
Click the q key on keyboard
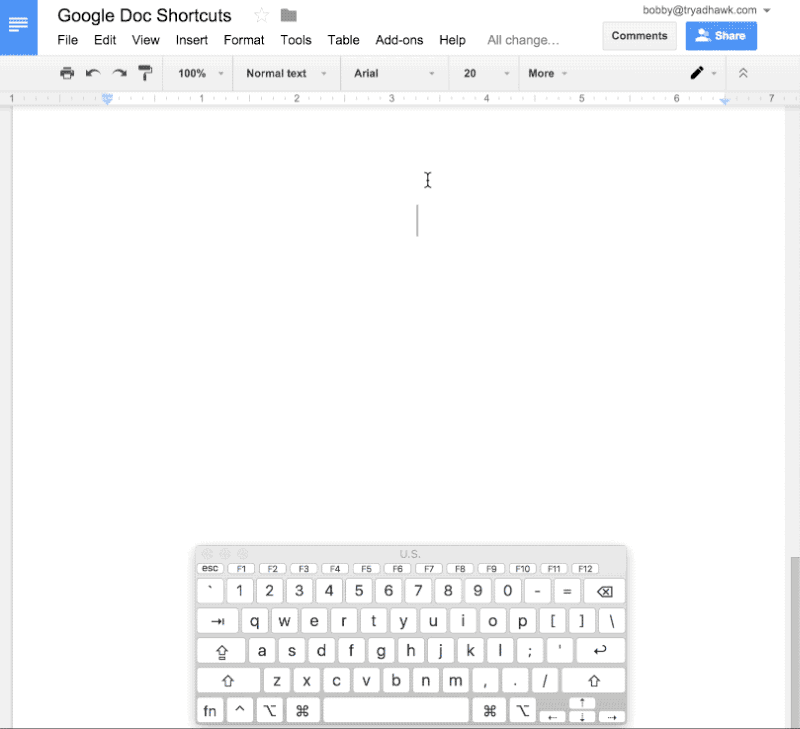(x=254, y=621)
